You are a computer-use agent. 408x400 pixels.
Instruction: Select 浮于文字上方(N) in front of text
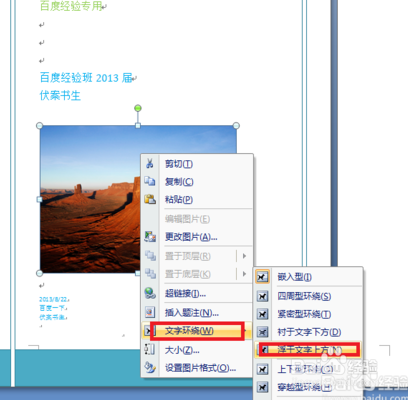(x=308, y=350)
